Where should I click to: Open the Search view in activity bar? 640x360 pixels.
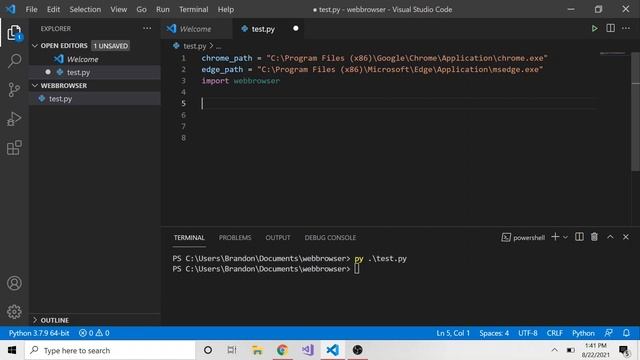[x=14, y=61]
